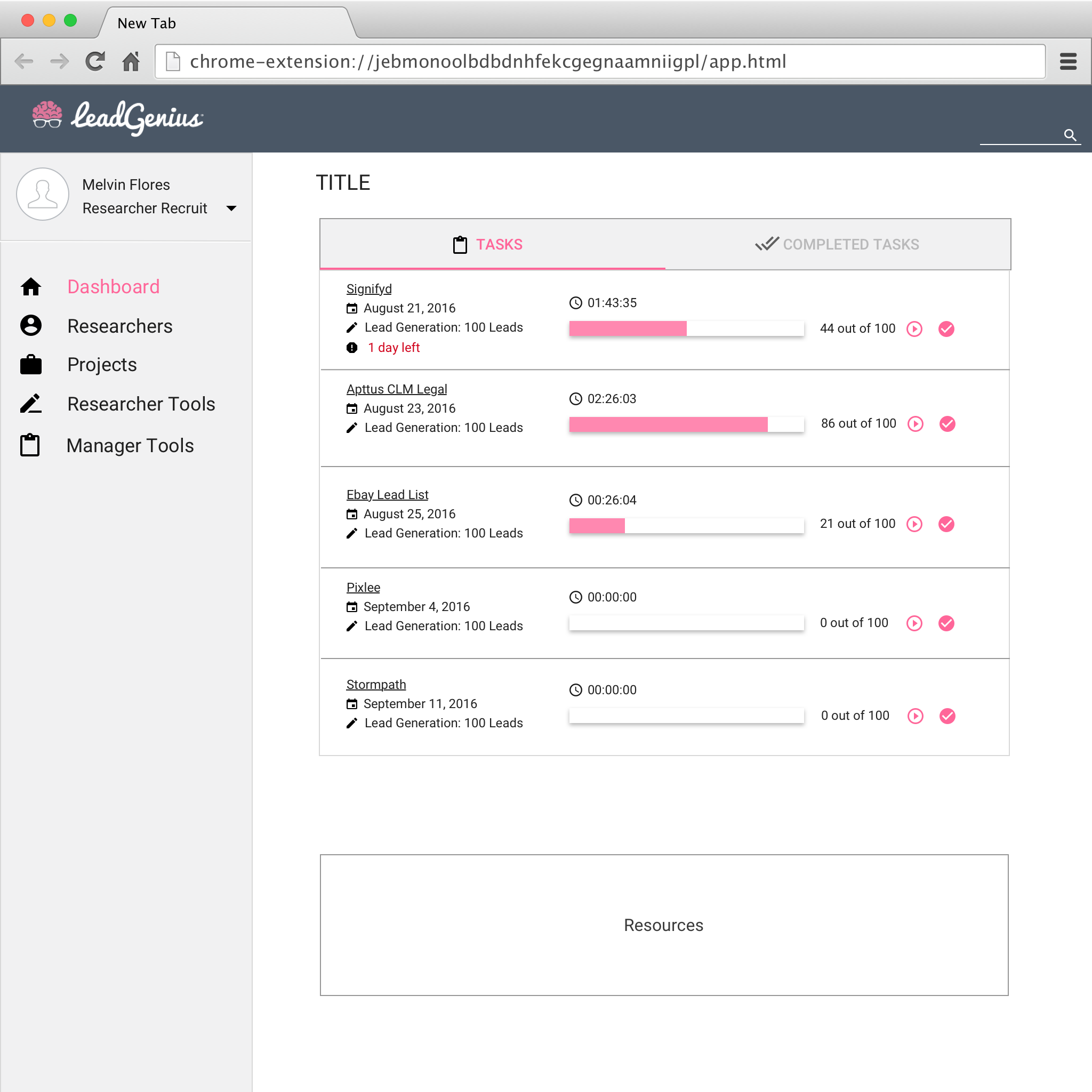Click the search magnifier icon
Viewport: 1092px width, 1092px height.
[1070, 134]
